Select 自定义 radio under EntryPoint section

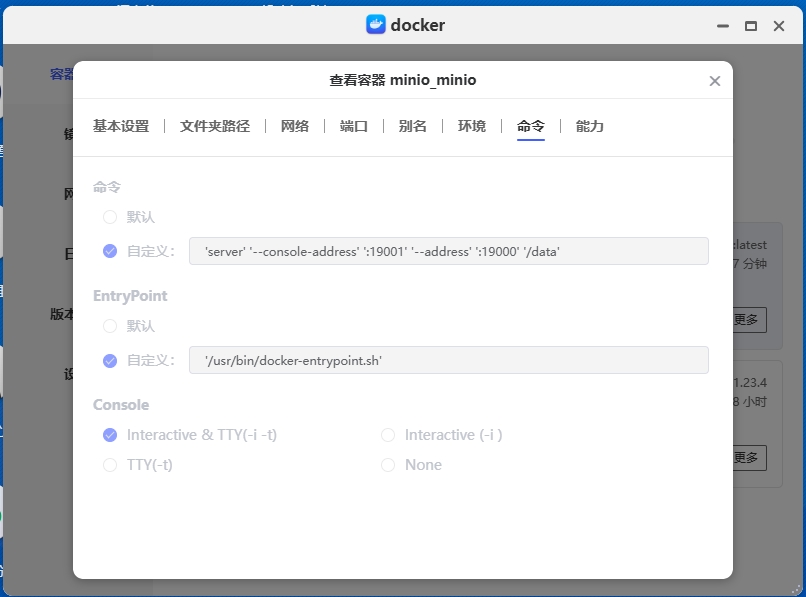click(x=110, y=360)
